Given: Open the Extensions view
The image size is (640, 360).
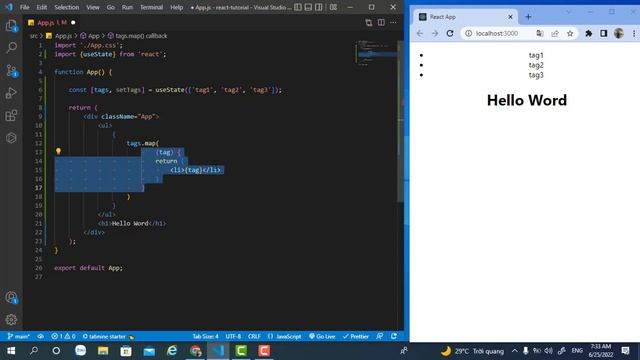Looking at the screenshot, I should point(11,116).
